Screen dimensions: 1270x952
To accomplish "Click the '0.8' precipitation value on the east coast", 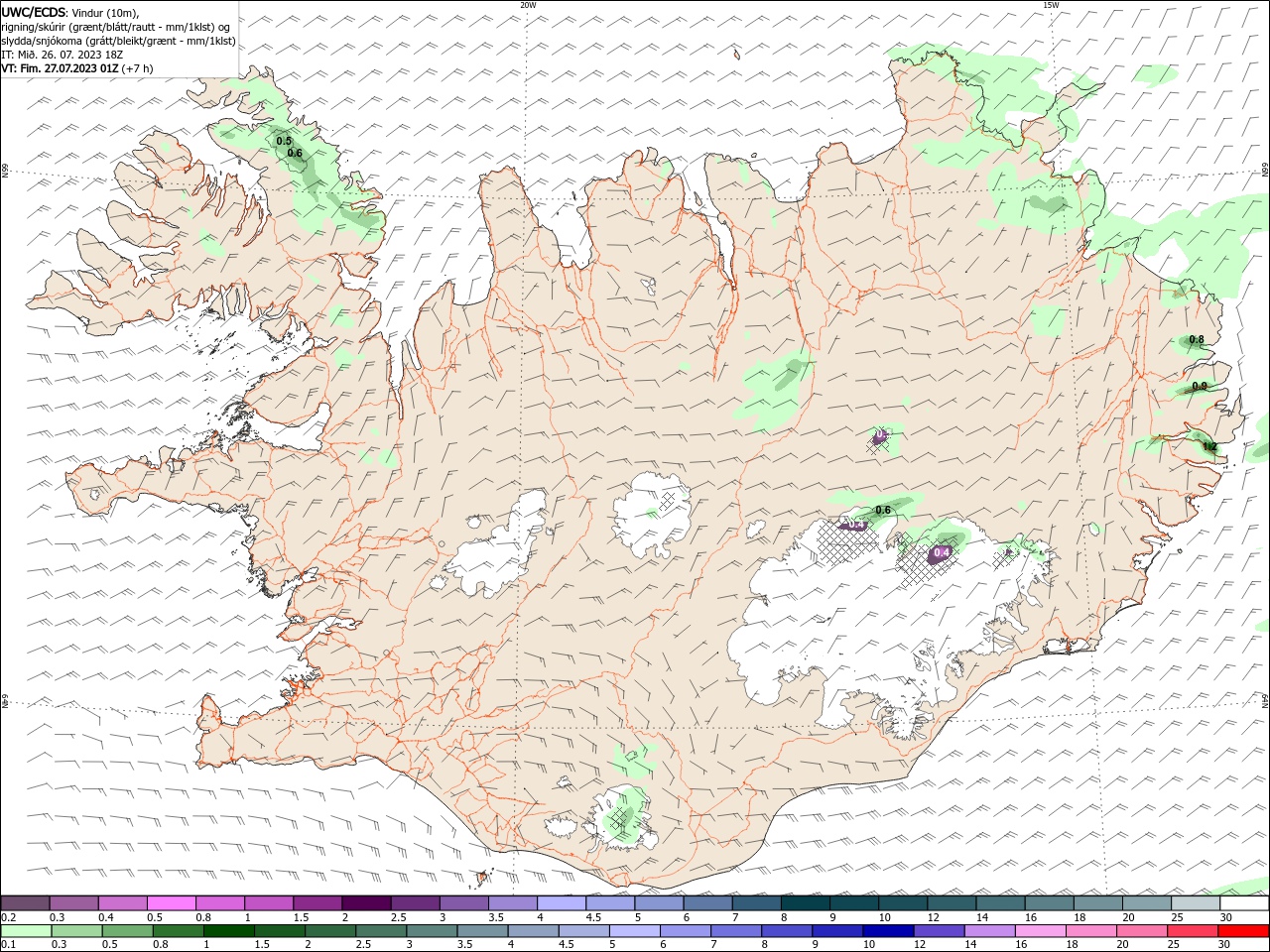I will click(1197, 340).
